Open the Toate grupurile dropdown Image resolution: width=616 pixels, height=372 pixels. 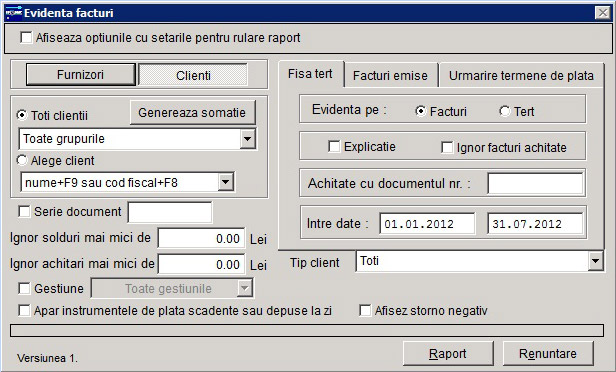pos(248,139)
